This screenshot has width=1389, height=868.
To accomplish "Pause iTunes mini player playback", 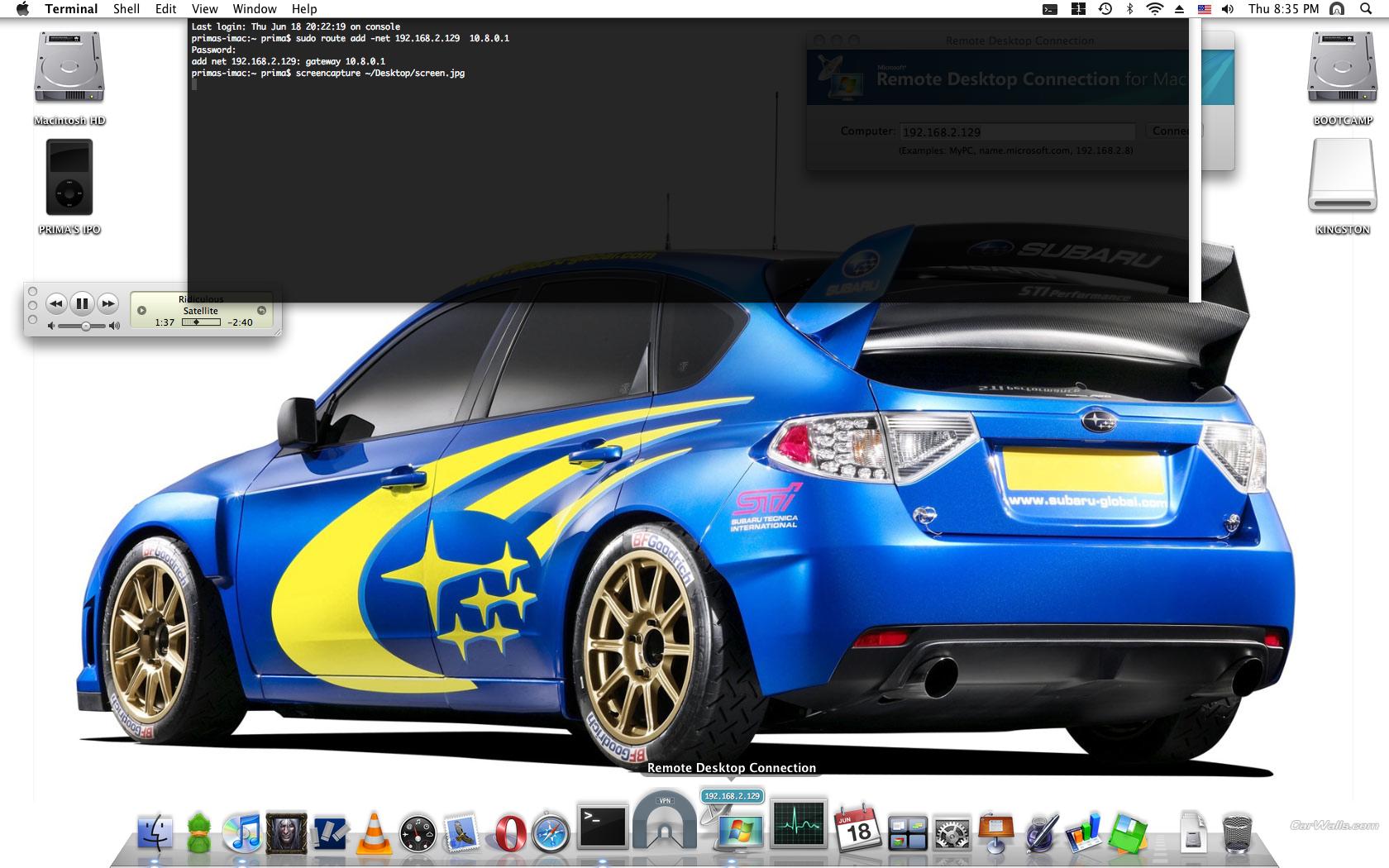I will pyautogui.click(x=82, y=303).
